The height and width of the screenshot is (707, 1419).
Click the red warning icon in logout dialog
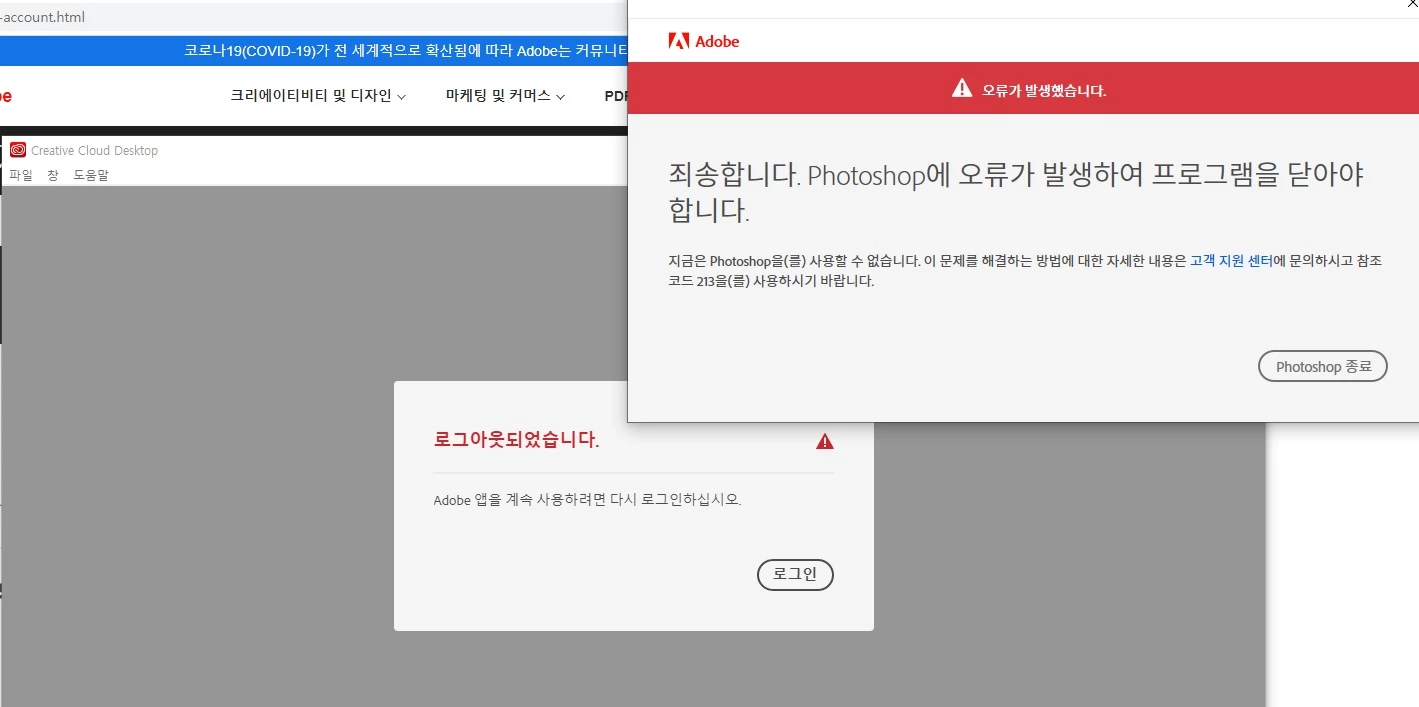click(824, 441)
